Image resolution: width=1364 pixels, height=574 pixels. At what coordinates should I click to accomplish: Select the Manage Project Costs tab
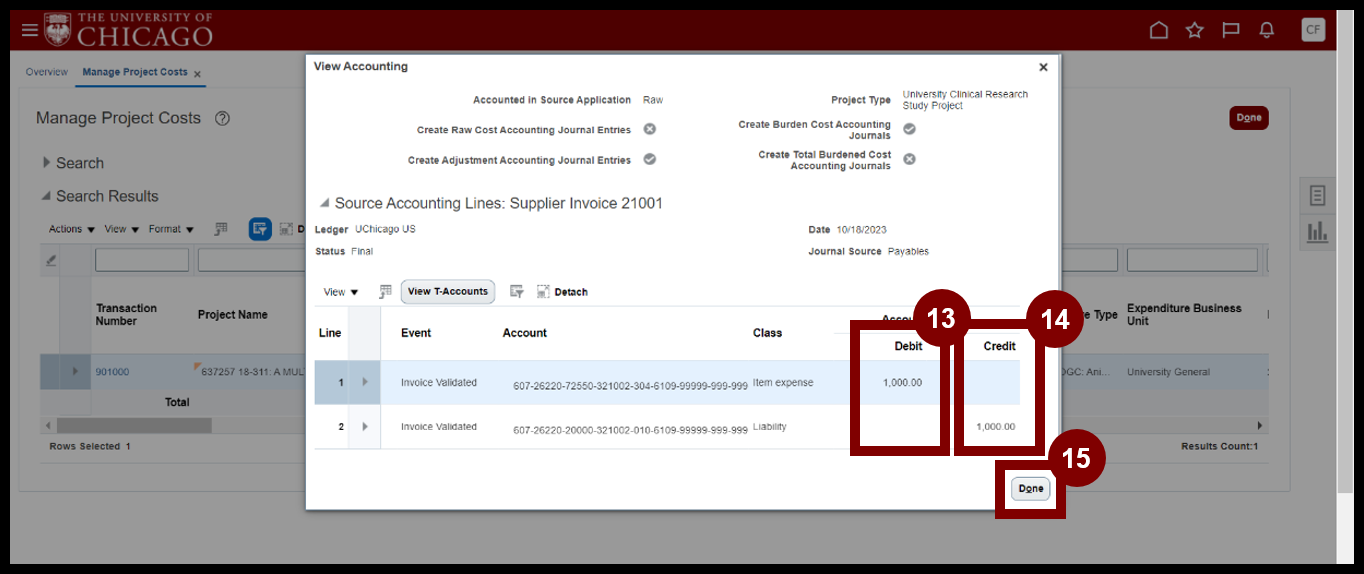tap(135, 72)
